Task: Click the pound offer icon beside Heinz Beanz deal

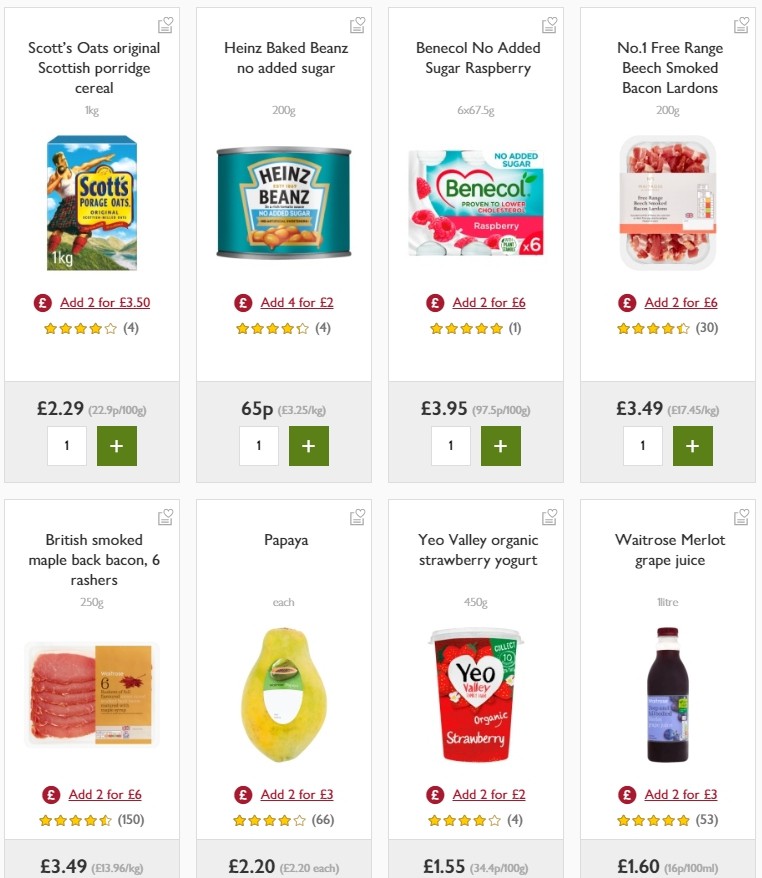Action: click(x=243, y=302)
